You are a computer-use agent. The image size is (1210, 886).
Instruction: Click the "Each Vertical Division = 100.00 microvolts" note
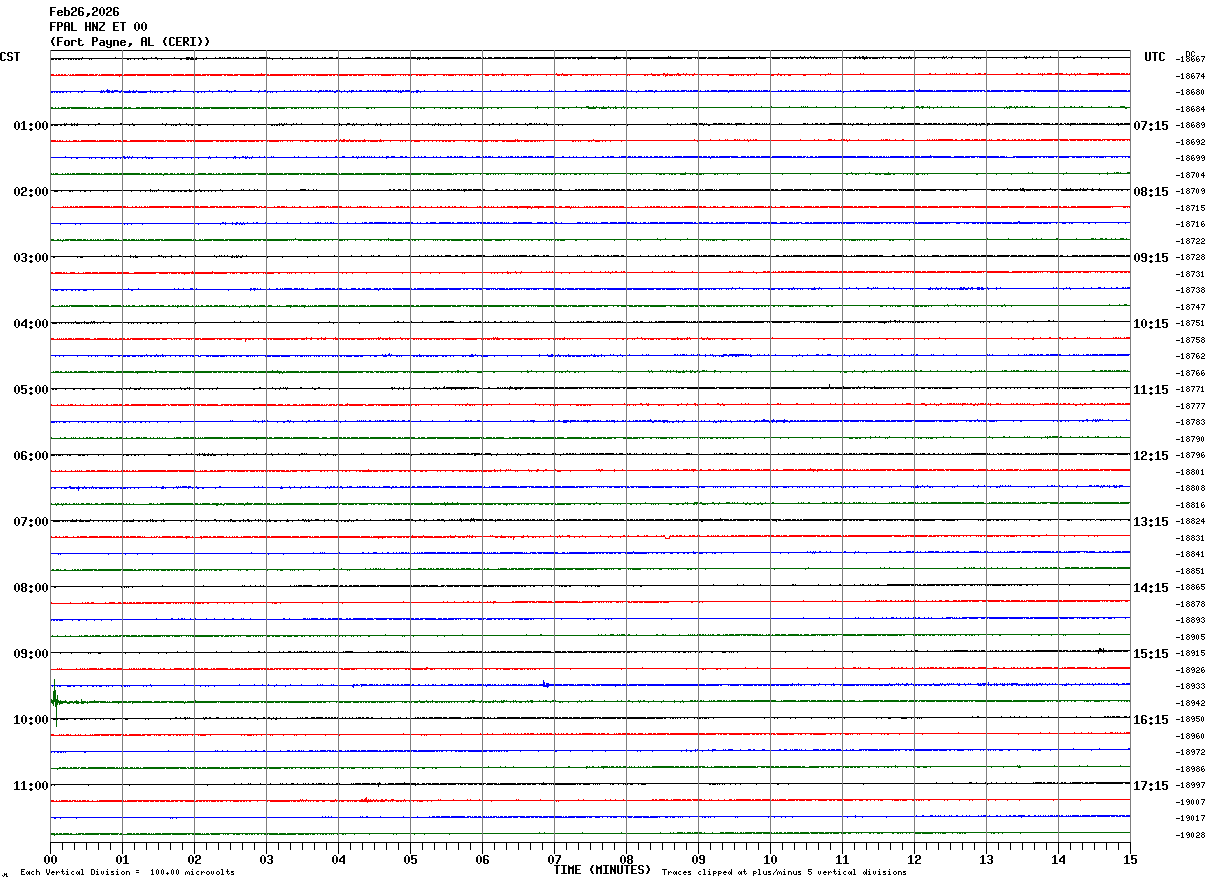point(127,873)
